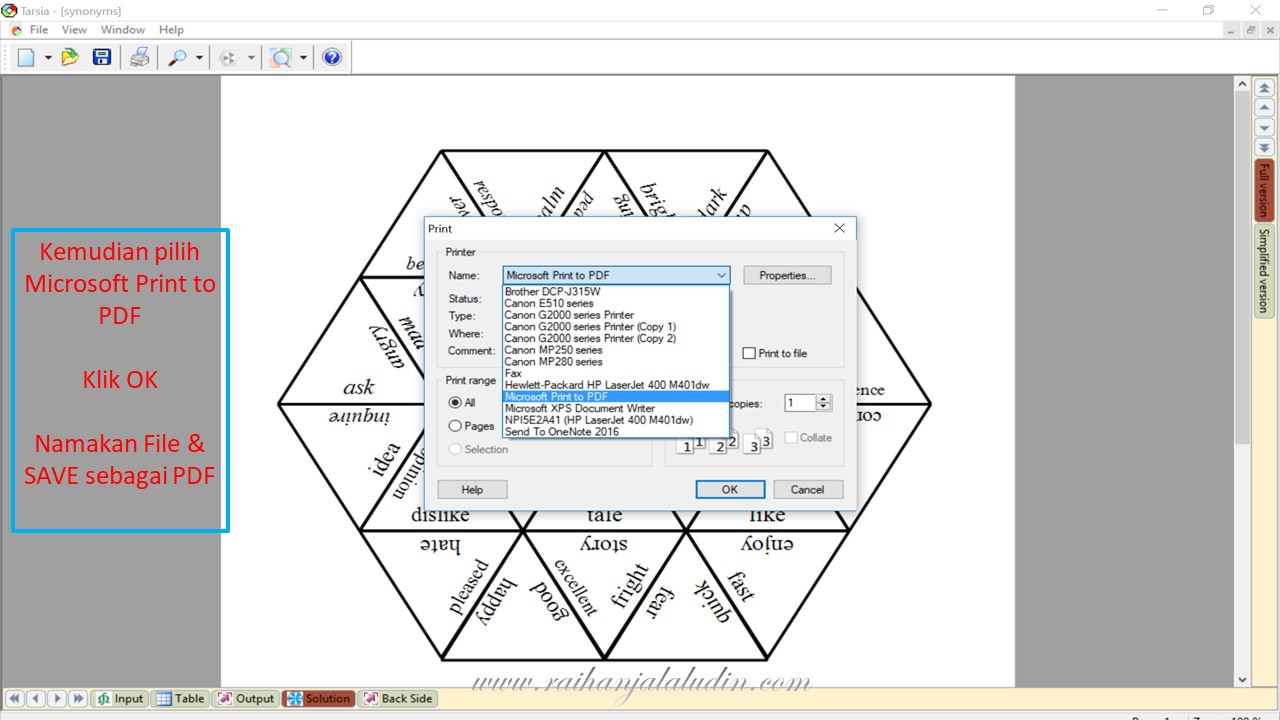The width and height of the screenshot is (1280, 720).
Task: Click the Print toolbar icon
Action: (x=139, y=58)
